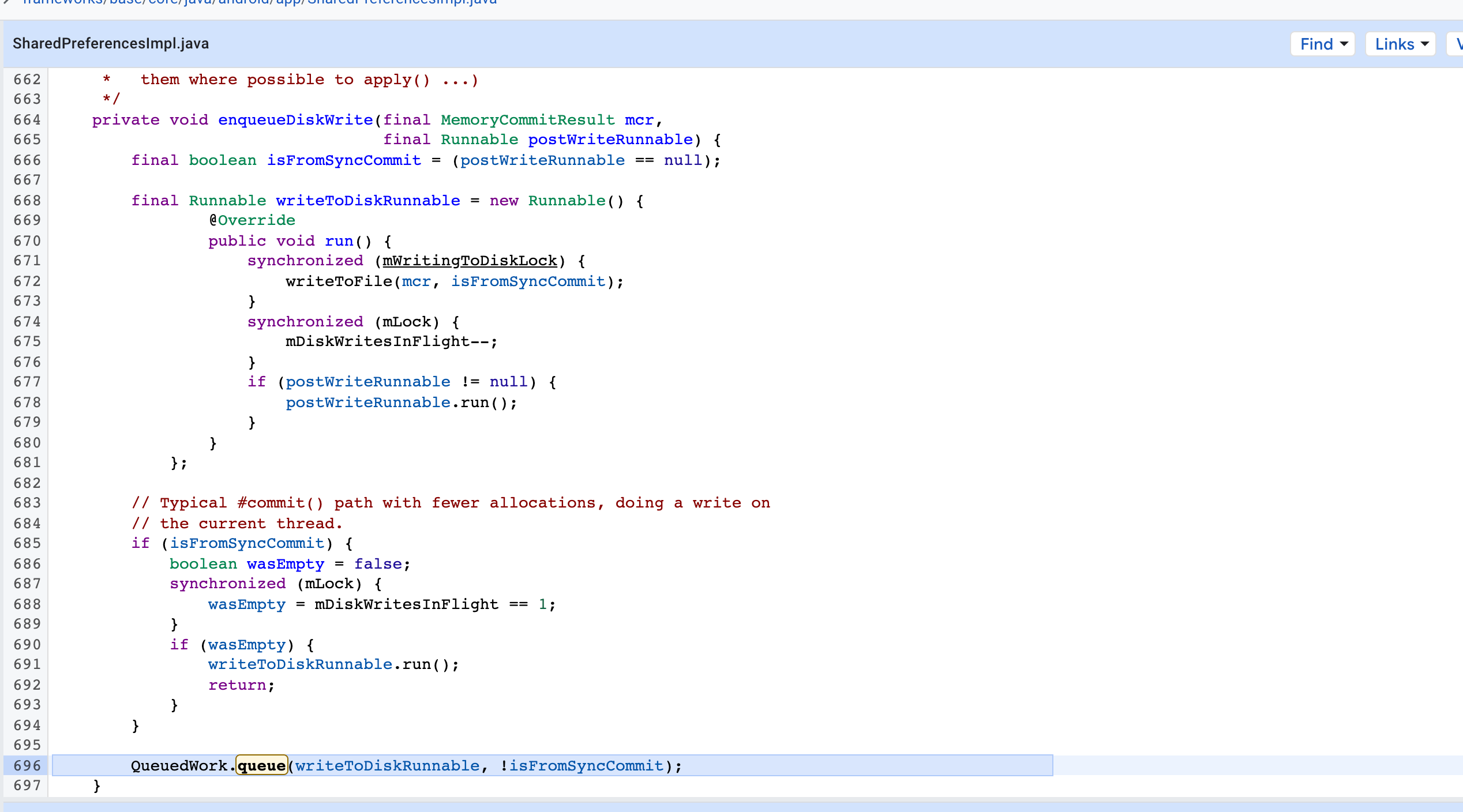Open the Find dropdown
This screenshot has height=812, width=1463.
tap(1322, 43)
